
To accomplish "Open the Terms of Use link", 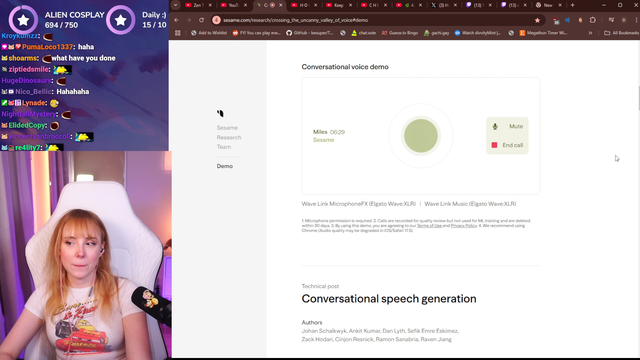I will click(429, 226).
